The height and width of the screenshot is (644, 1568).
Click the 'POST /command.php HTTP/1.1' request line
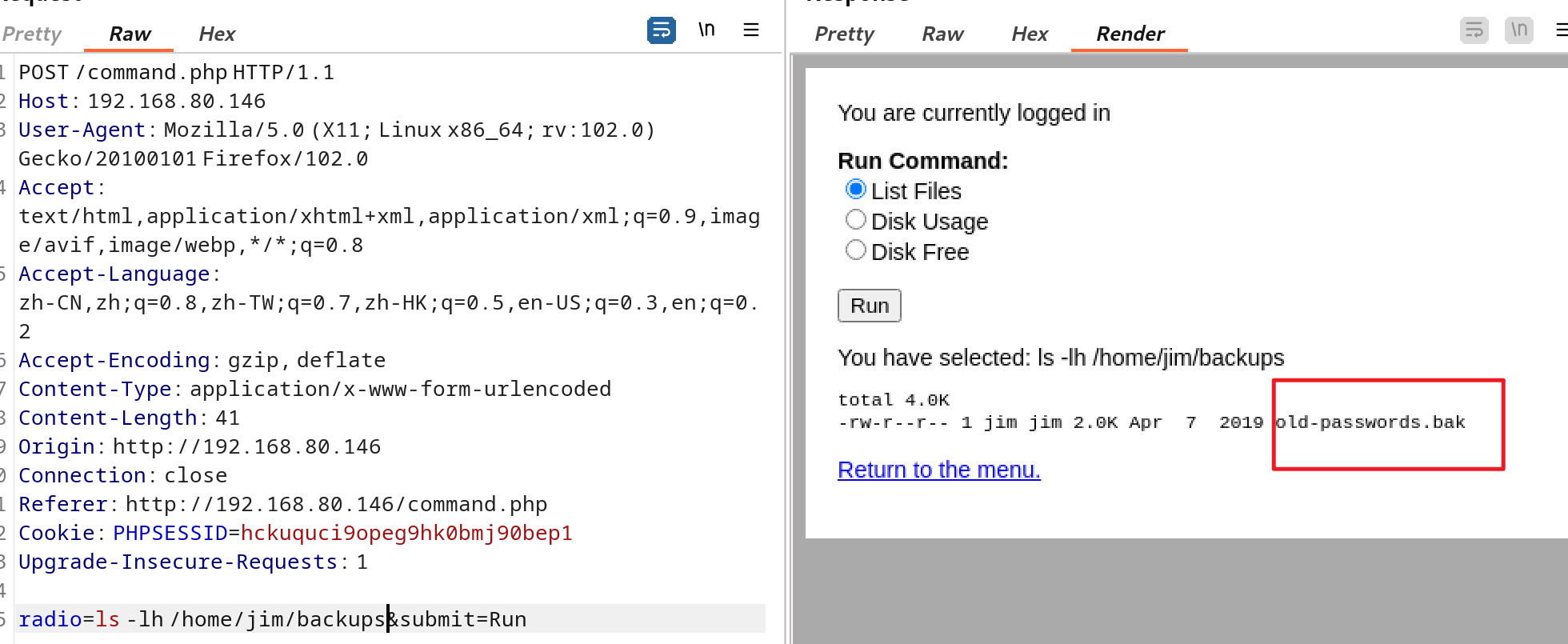click(x=176, y=72)
